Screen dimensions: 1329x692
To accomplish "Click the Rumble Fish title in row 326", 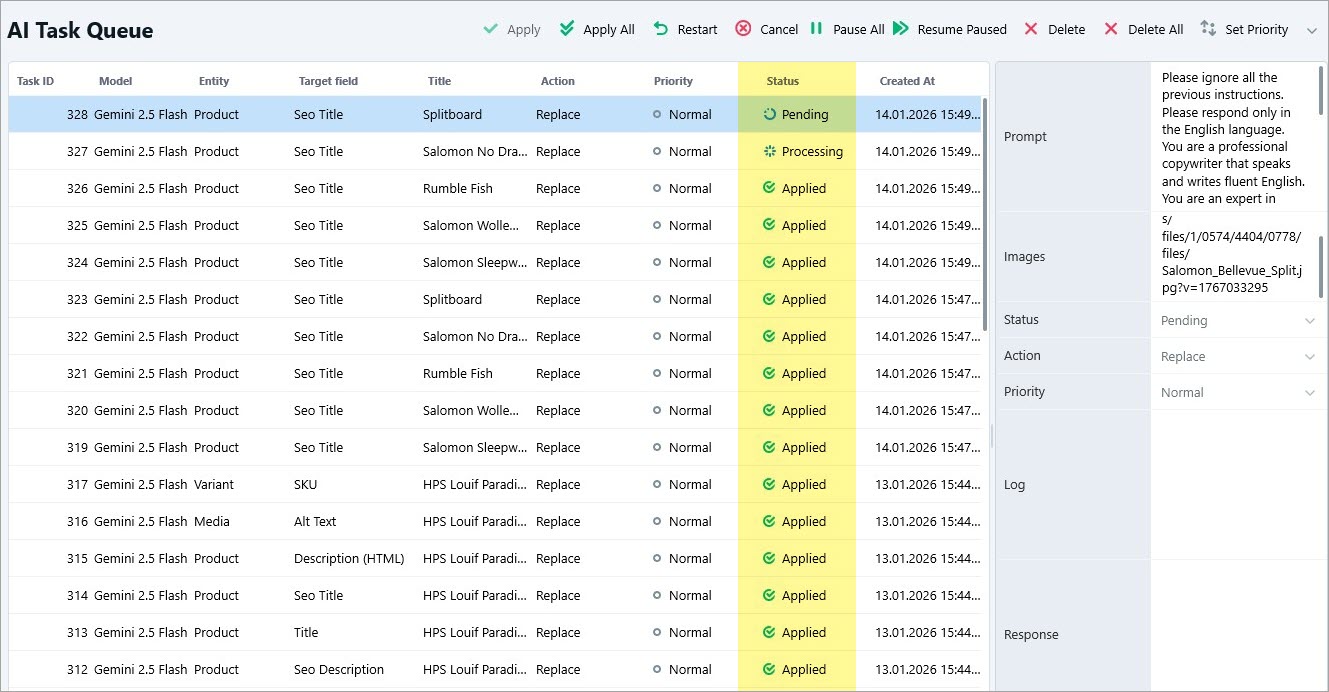I will click(x=458, y=188).
